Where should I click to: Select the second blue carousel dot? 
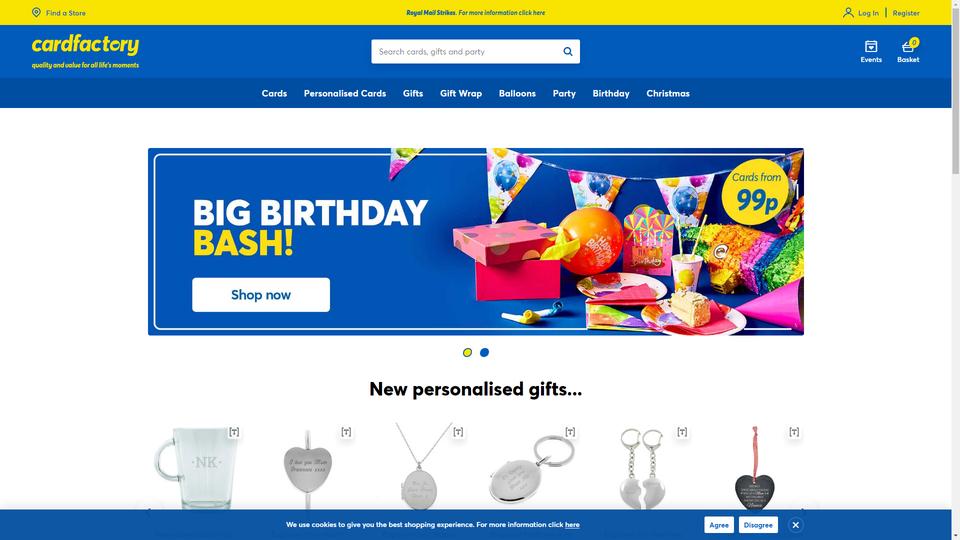click(484, 352)
